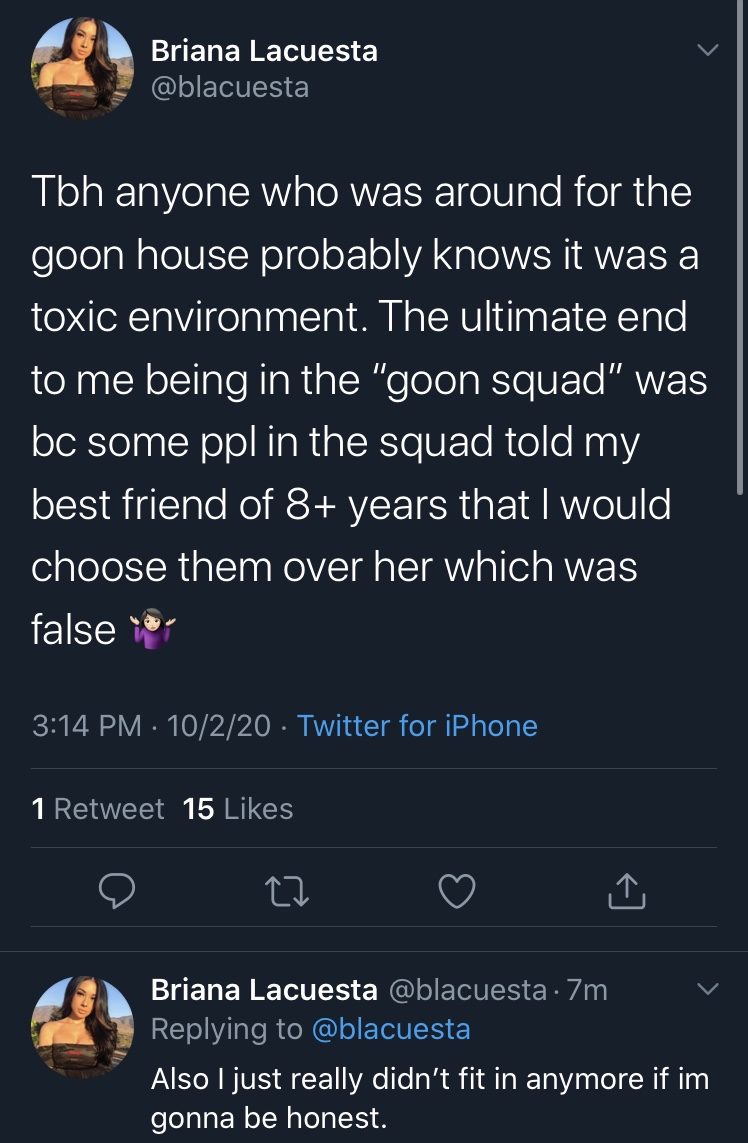Image resolution: width=748 pixels, height=1143 pixels.
Task: Expand reply tweet's chevron menu
Action: click(x=708, y=988)
